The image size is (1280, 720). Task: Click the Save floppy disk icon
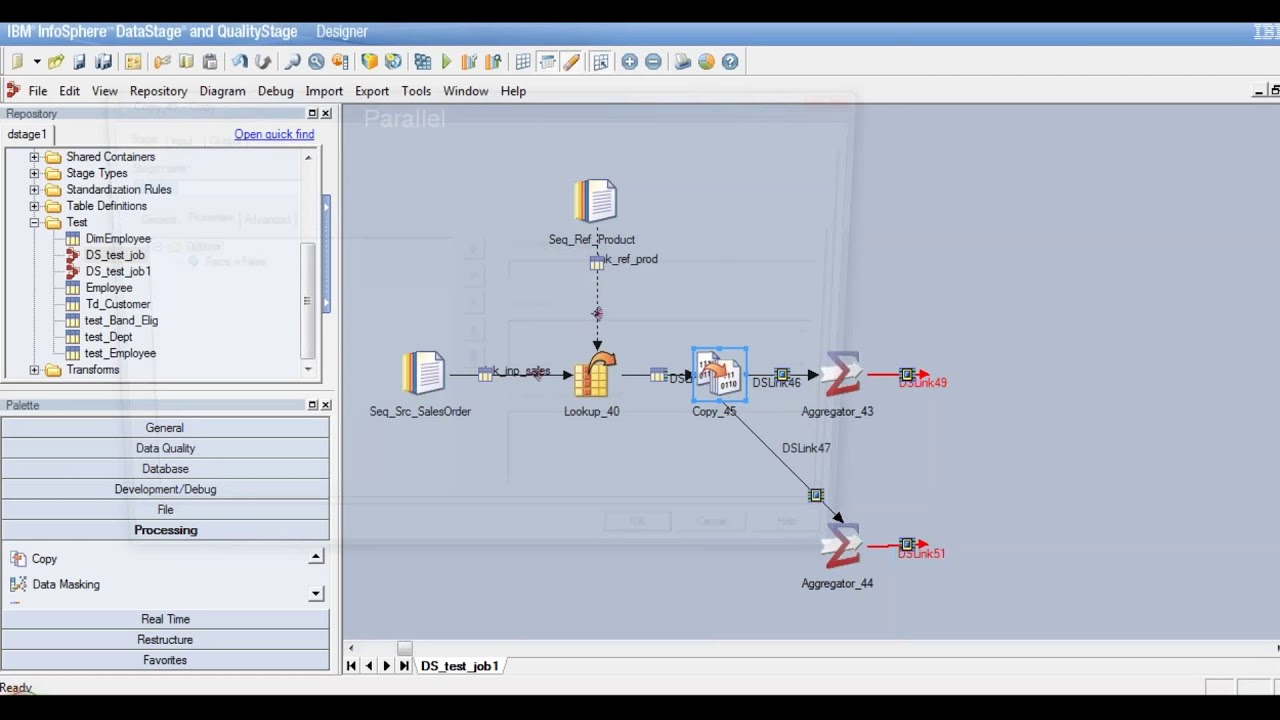[80, 62]
